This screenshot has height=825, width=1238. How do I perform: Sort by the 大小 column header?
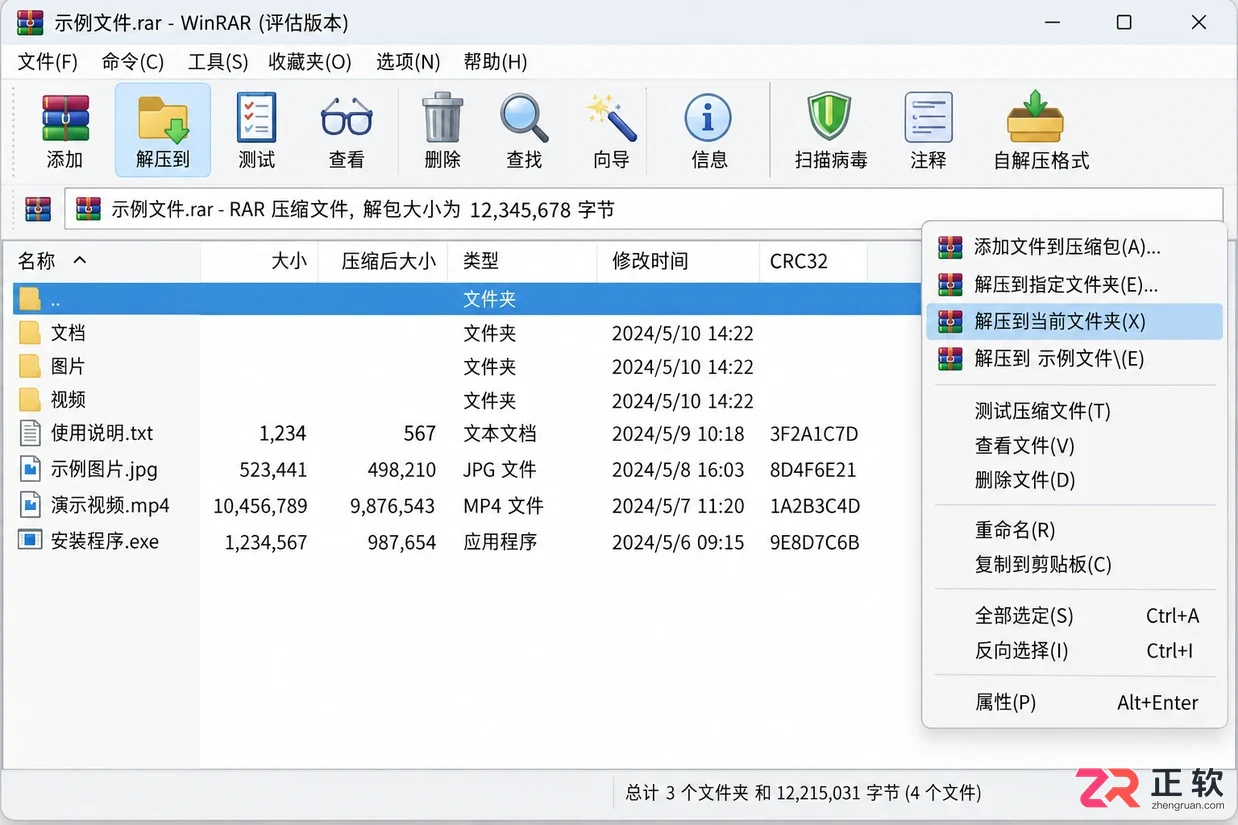tap(260, 261)
